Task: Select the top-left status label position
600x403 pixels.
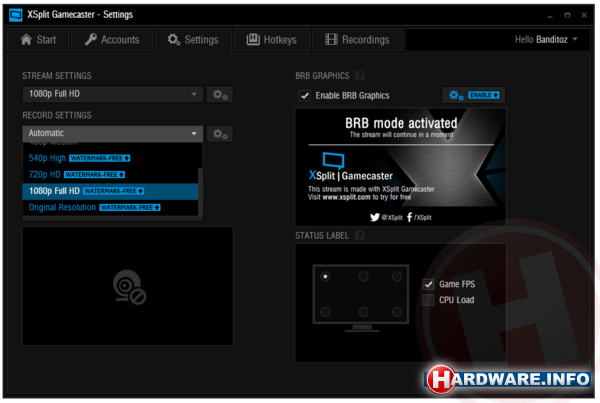Action: pyautogui.click(x=325, y=276)
